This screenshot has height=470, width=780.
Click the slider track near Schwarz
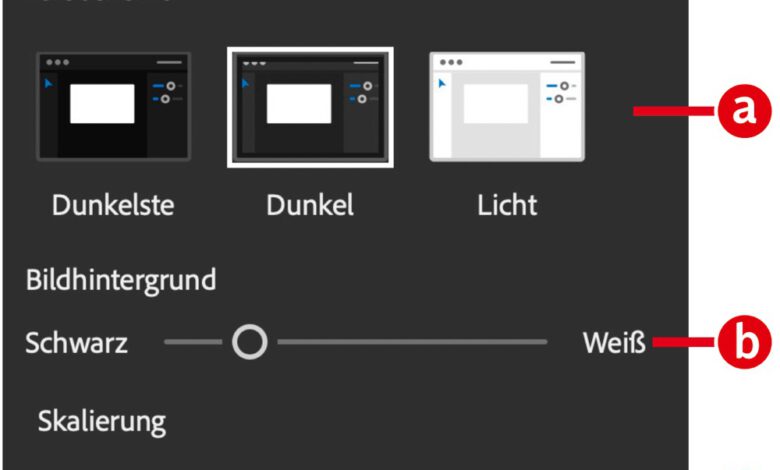185,343
